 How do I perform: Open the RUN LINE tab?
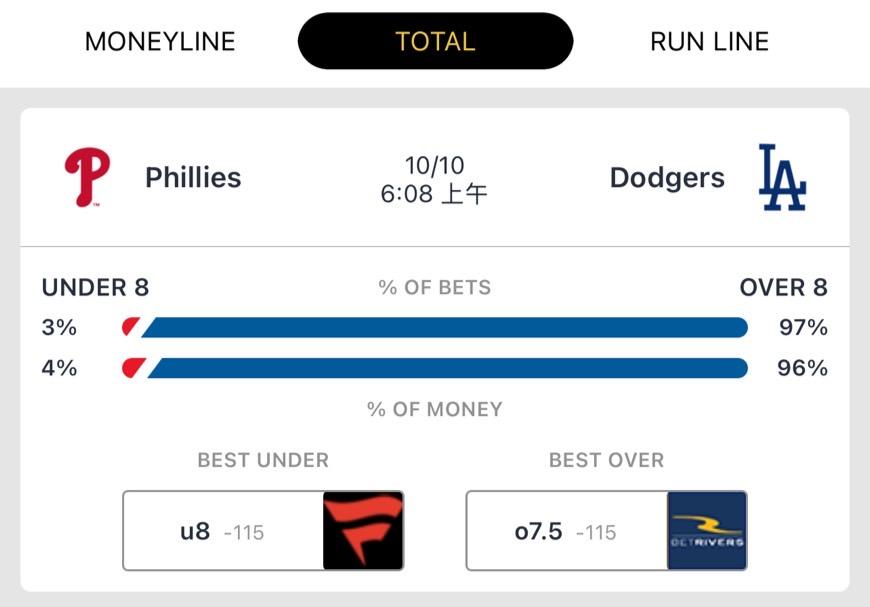point(709,41)
